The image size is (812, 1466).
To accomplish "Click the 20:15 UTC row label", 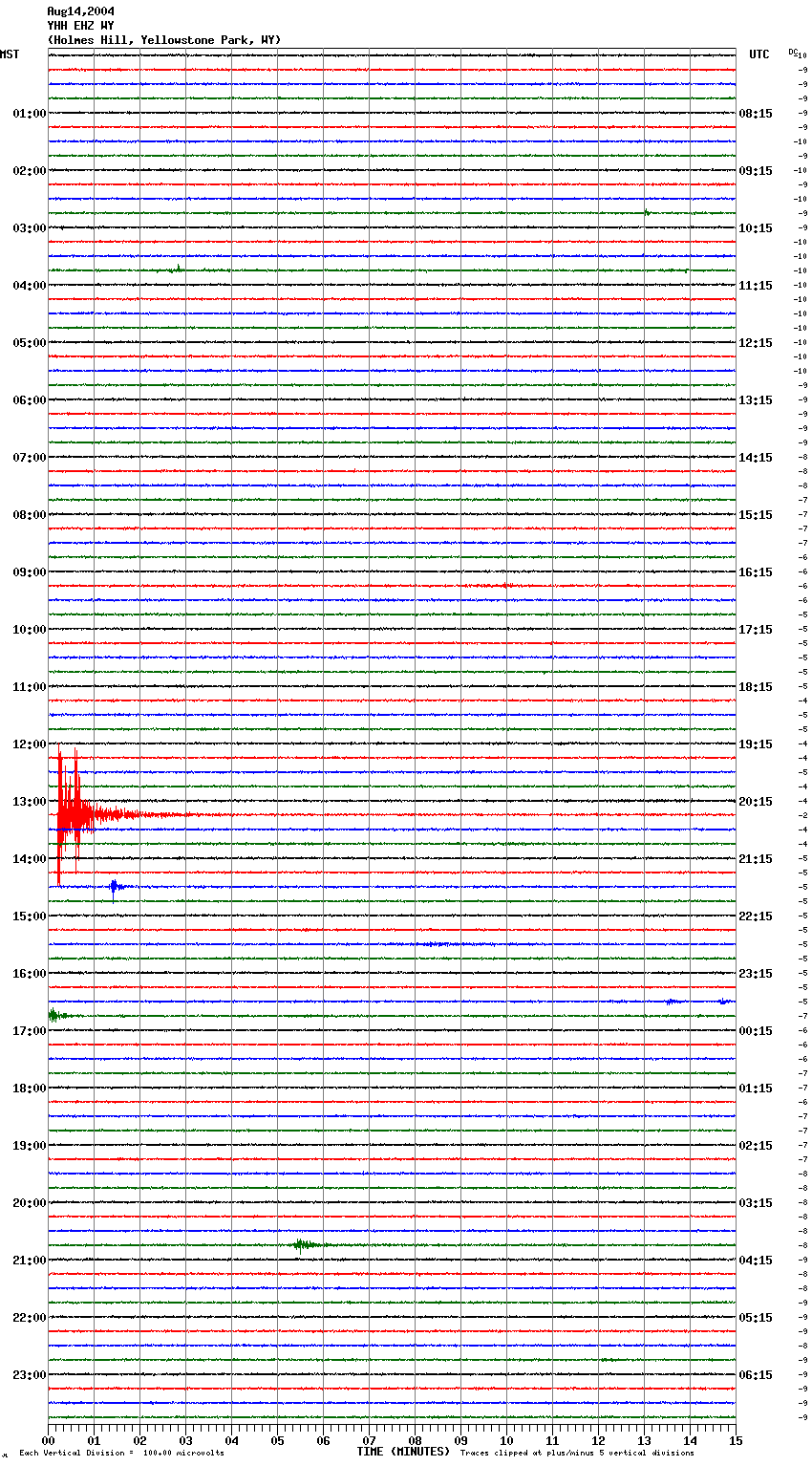I will 756,802.
